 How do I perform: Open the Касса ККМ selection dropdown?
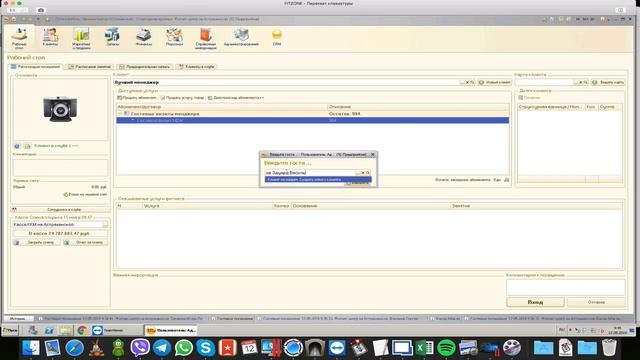coord(105,224)
